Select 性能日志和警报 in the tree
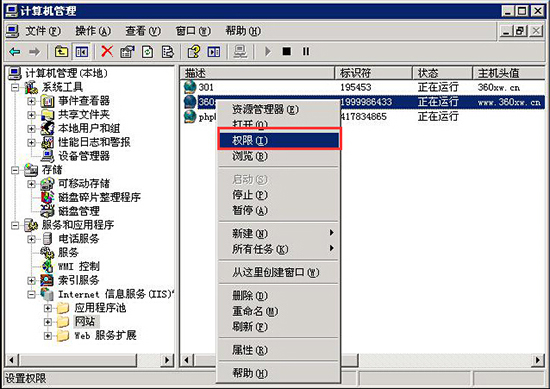 [x=94, y=142]
